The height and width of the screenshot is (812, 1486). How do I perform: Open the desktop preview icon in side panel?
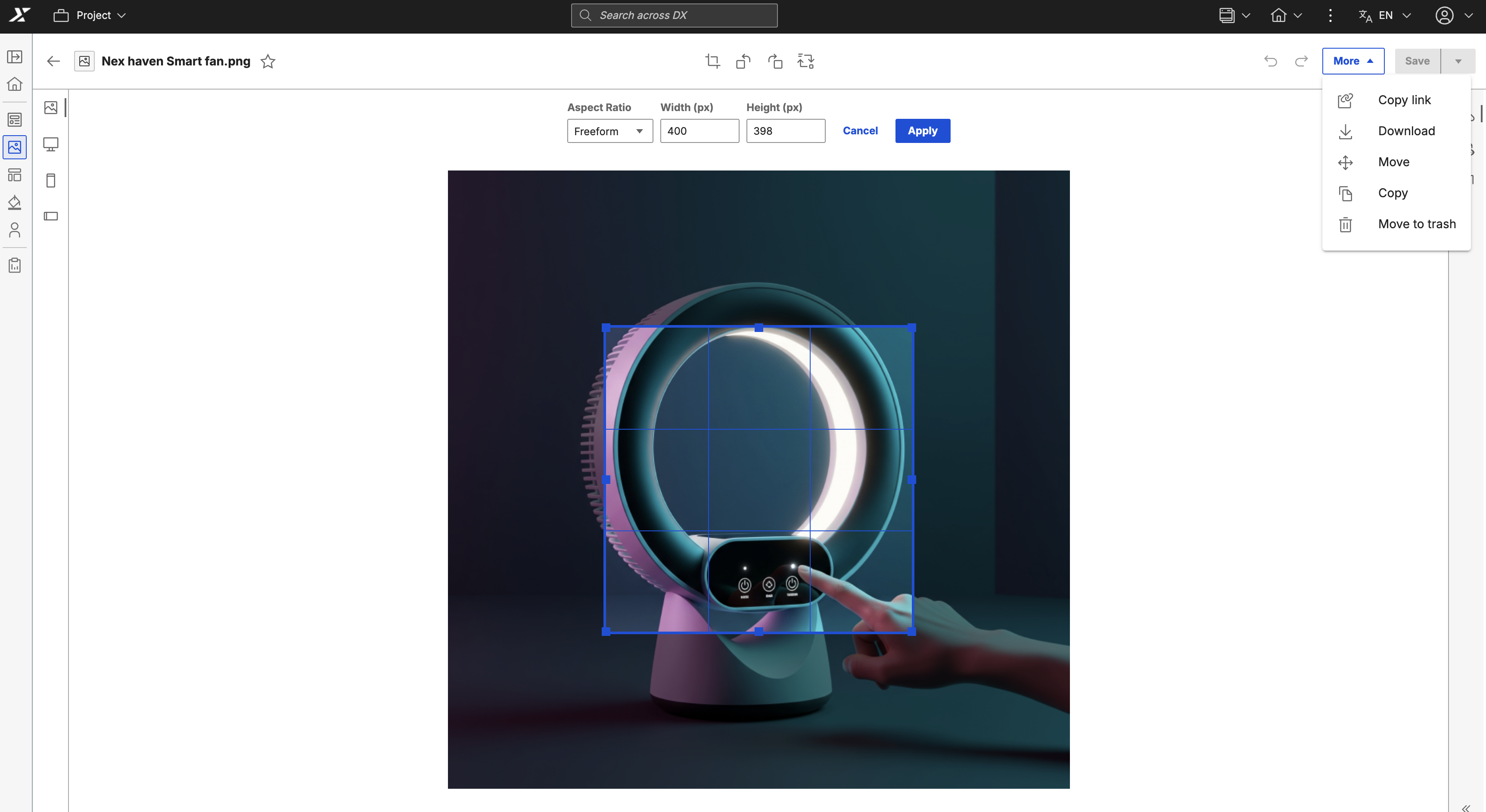[51, 144]
